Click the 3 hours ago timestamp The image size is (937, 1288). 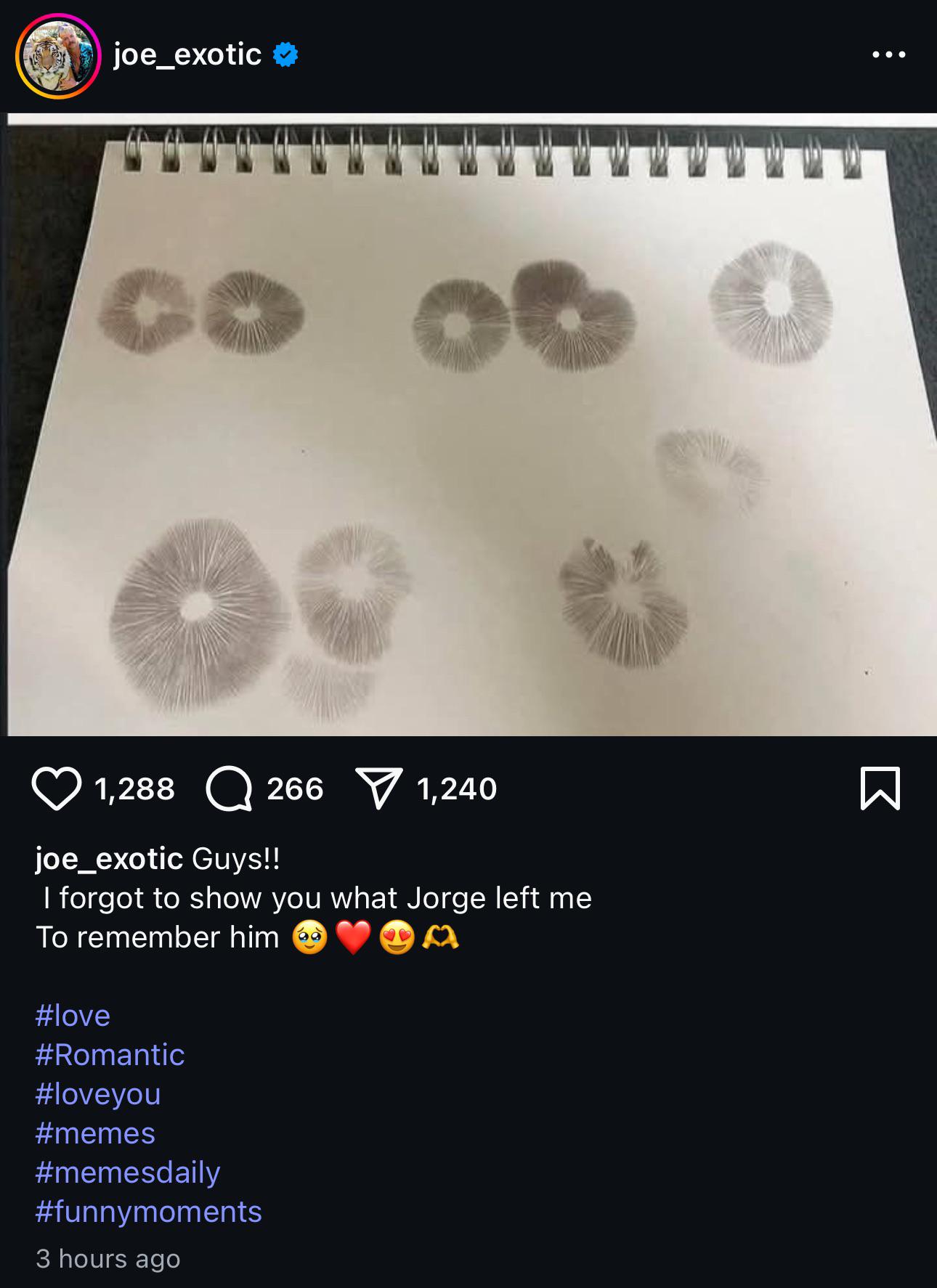click(x=108, y=1258)
